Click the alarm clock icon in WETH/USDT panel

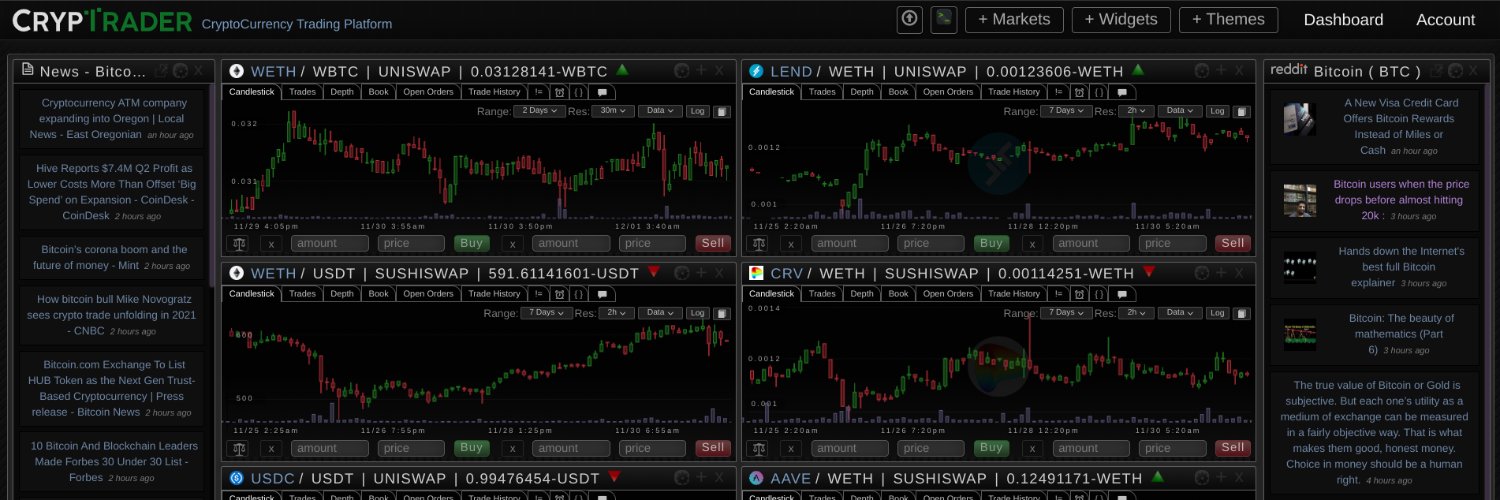(560, 294)
